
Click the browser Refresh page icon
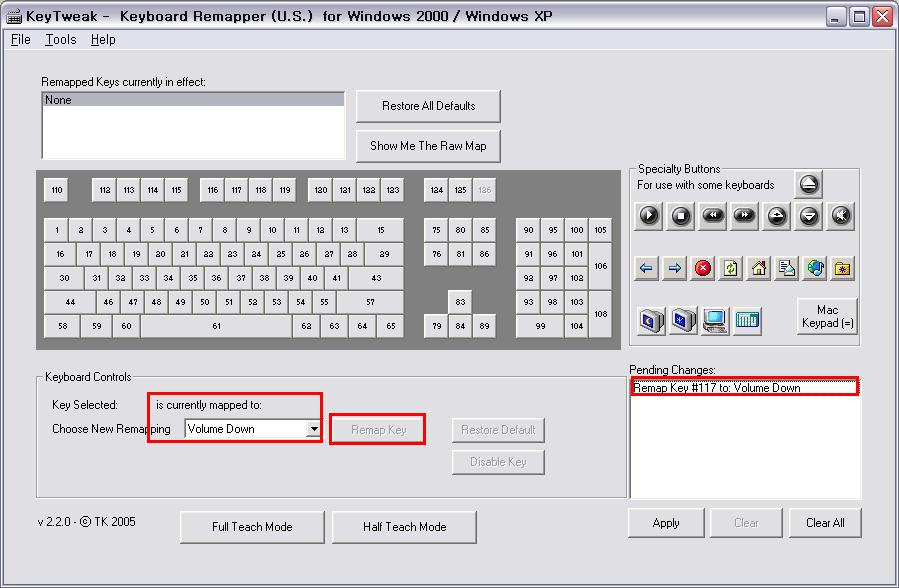point(730,268)
